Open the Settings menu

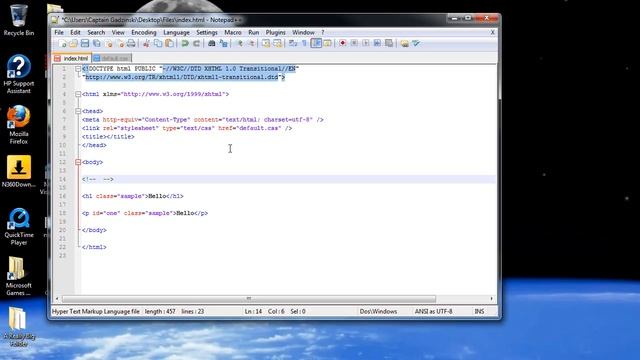(207, 32)
